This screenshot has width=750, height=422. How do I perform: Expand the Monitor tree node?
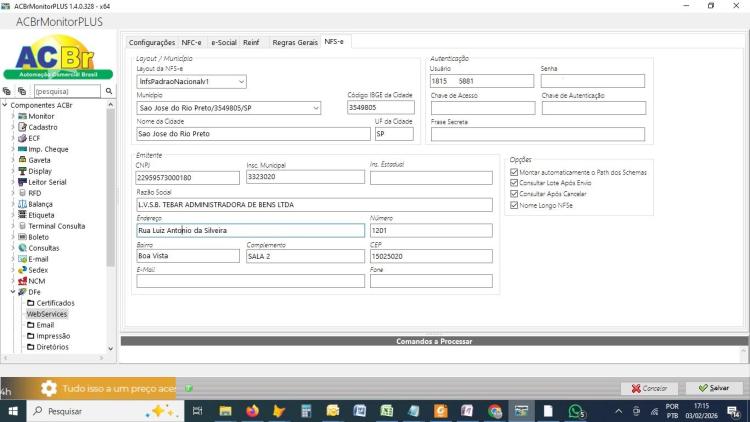pos(13,116)
